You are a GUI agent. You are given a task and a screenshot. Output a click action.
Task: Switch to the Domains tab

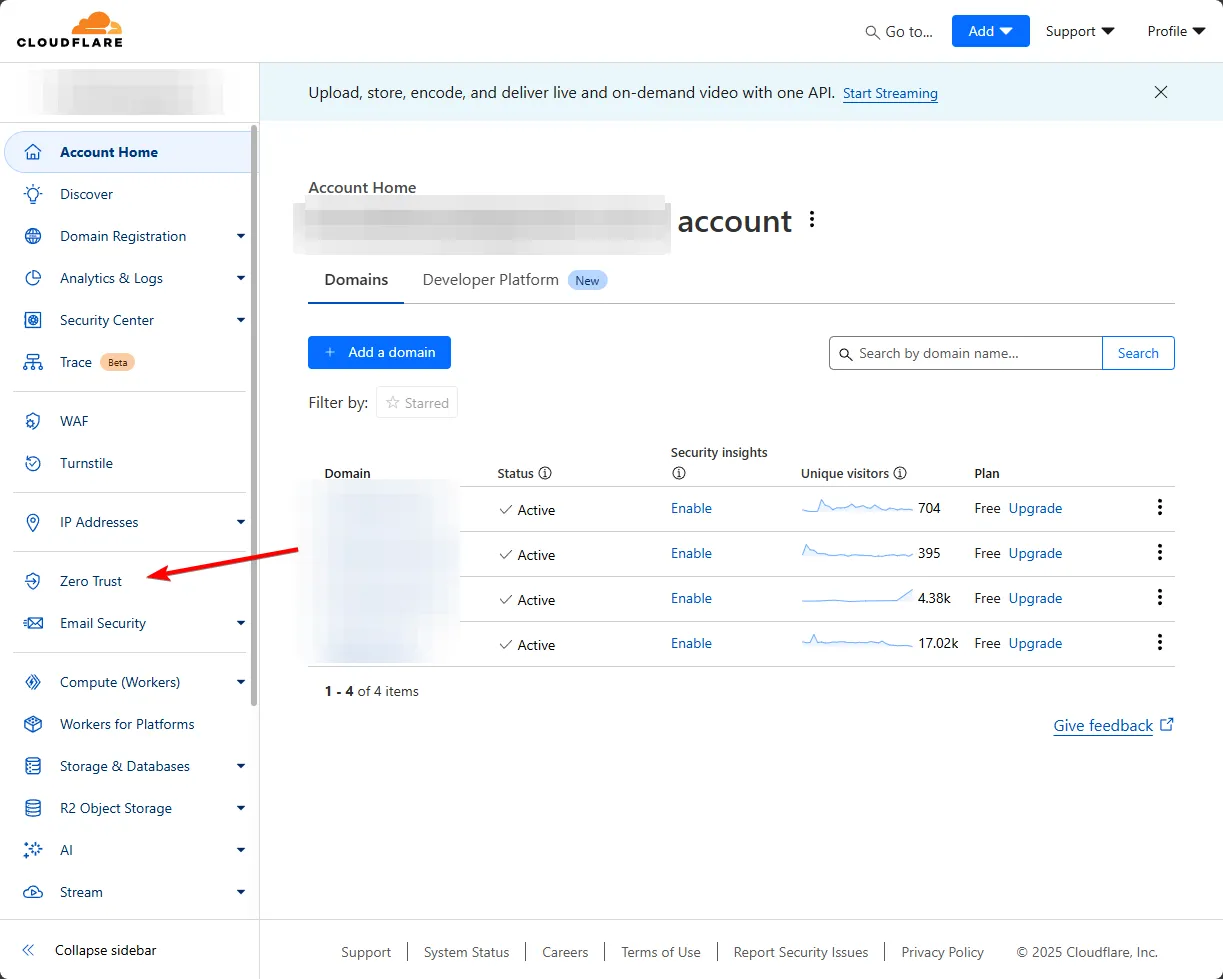point(356,280)
